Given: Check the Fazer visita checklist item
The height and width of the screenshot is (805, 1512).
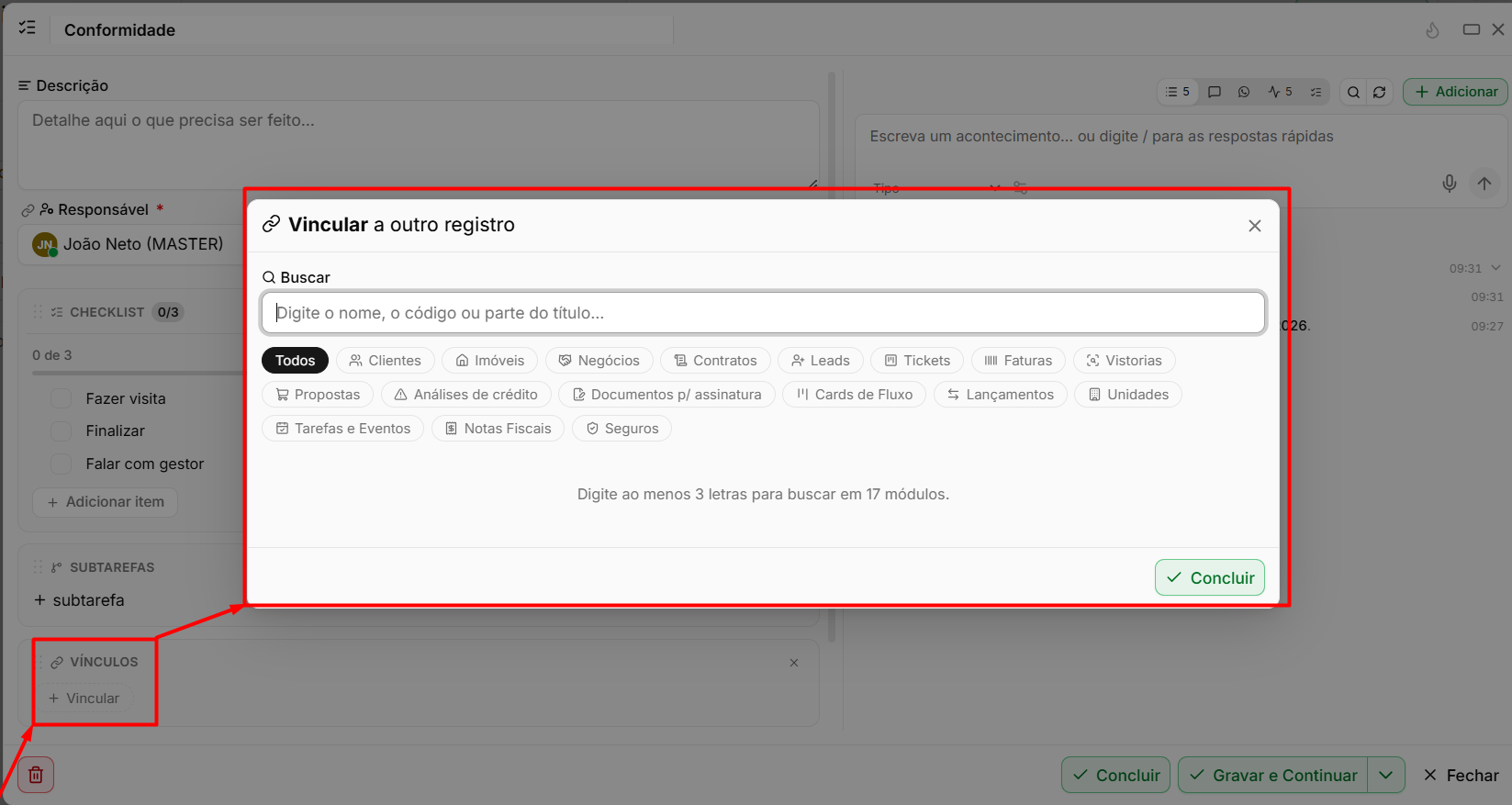Looking at the screenshot, I should pyautogui.click(x=61, y=398).
